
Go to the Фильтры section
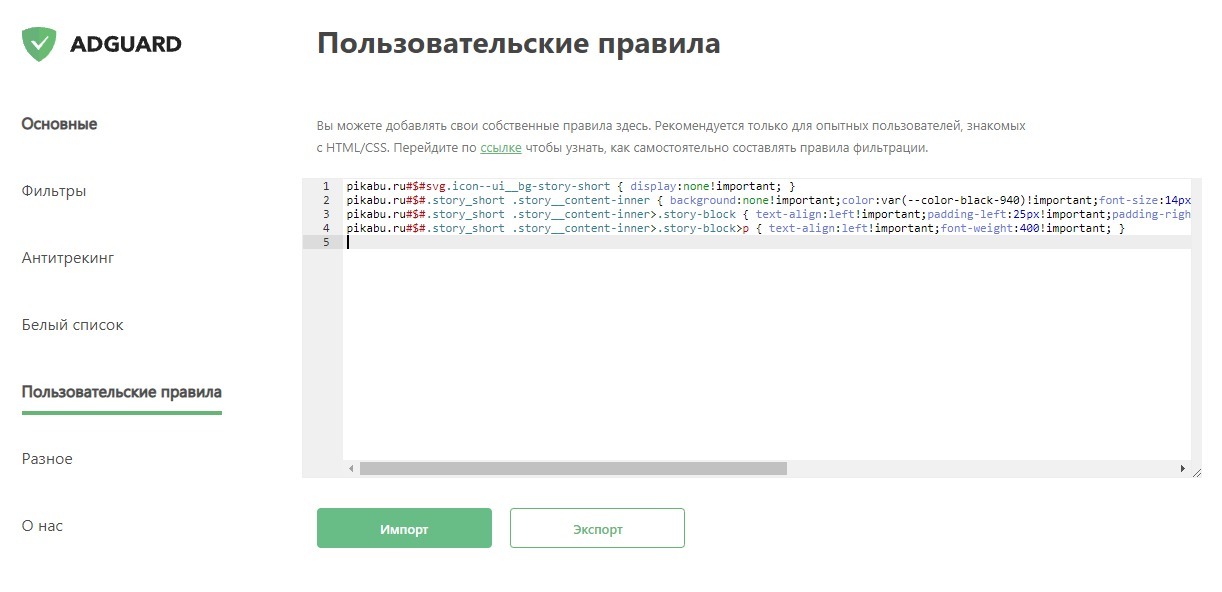click(x=54, y=191)
